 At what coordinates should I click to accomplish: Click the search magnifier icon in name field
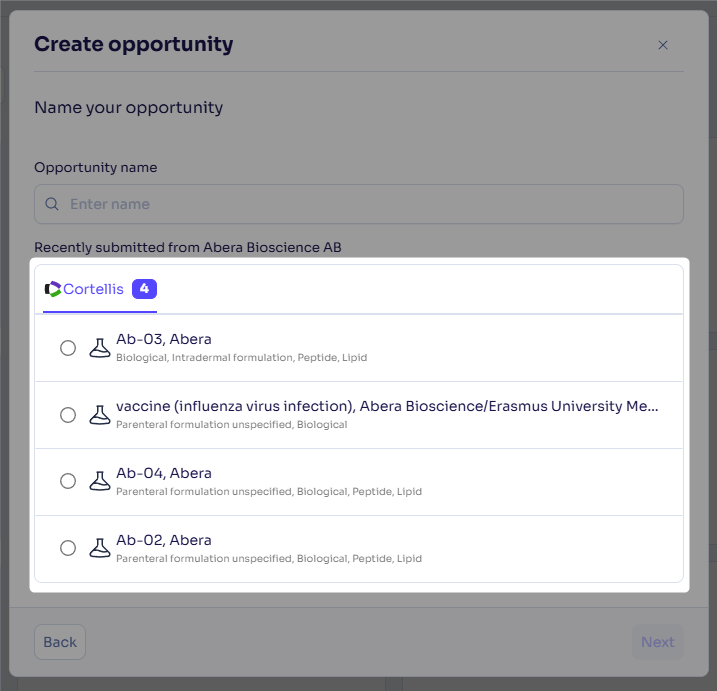(52, 204)
